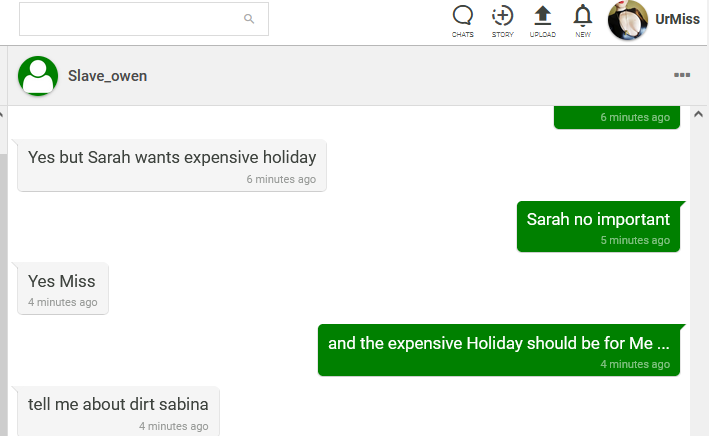Open the Story icon

(x=502, y=16)
